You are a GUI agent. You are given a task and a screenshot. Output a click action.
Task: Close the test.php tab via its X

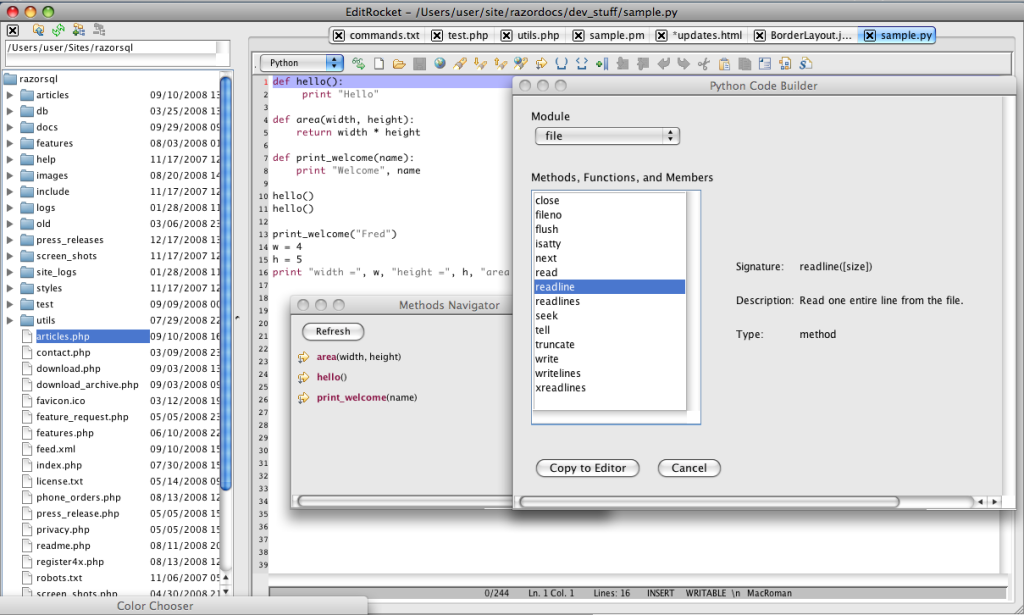[x=437, y=35]
